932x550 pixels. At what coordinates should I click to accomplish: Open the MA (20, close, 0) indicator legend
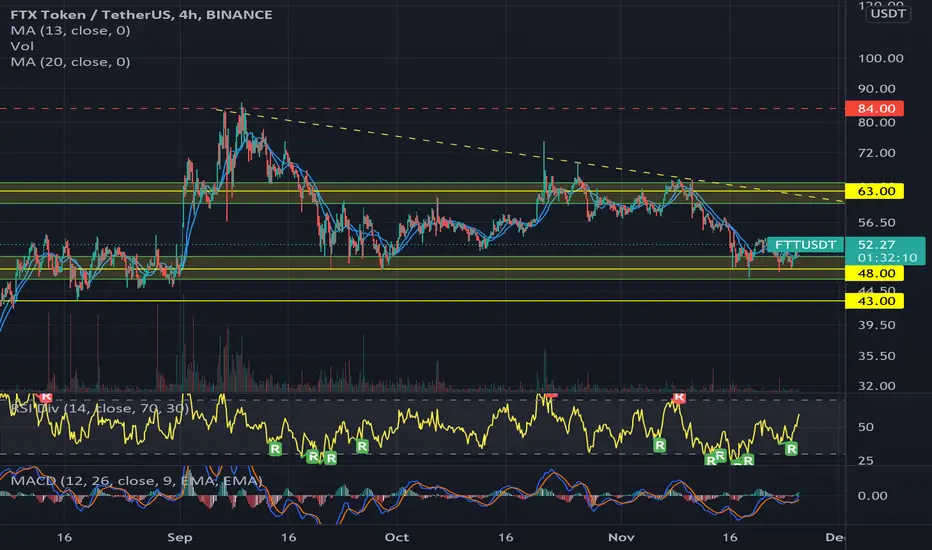[70, 62]
